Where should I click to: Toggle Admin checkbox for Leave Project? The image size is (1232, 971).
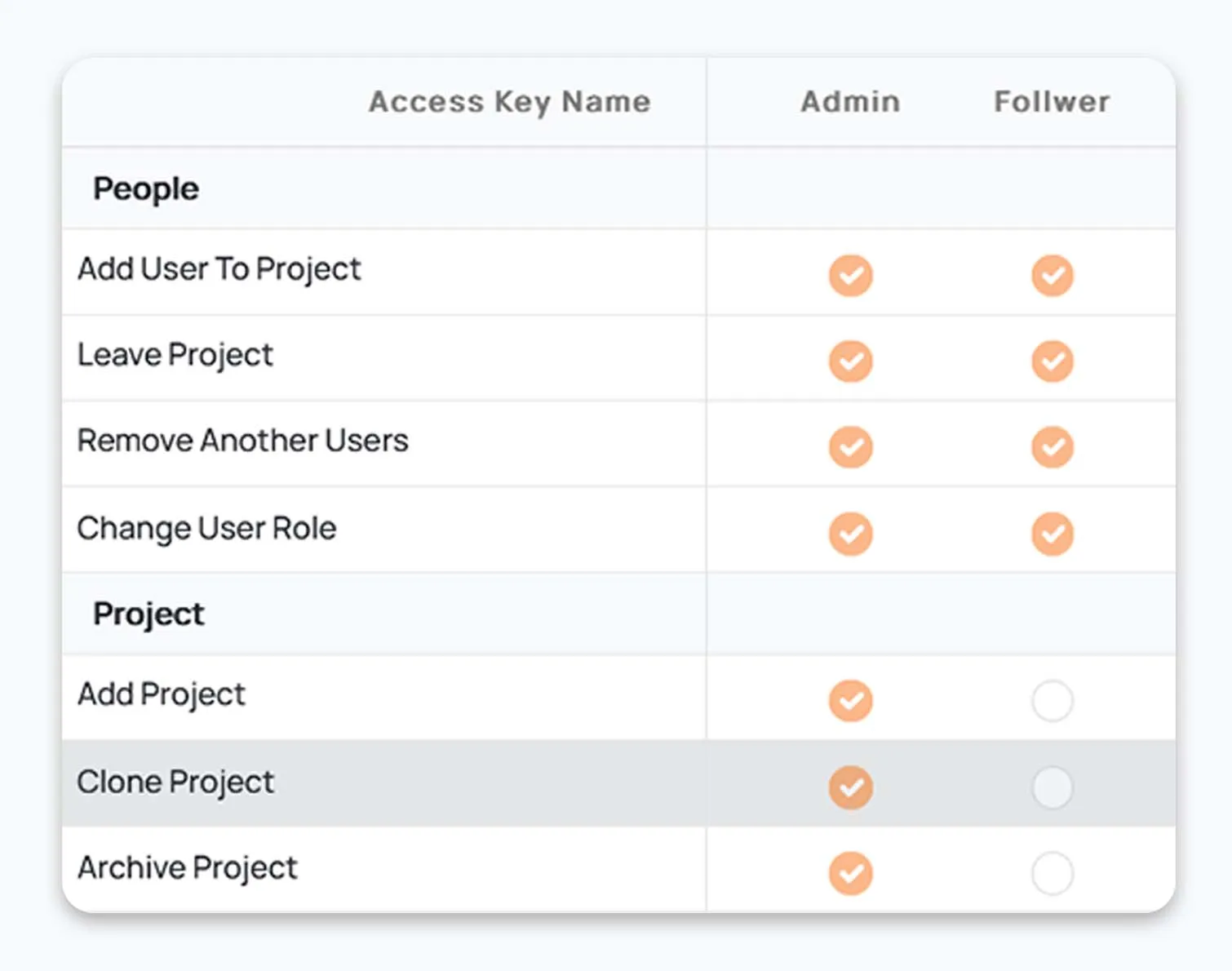(x=851, y=361)
